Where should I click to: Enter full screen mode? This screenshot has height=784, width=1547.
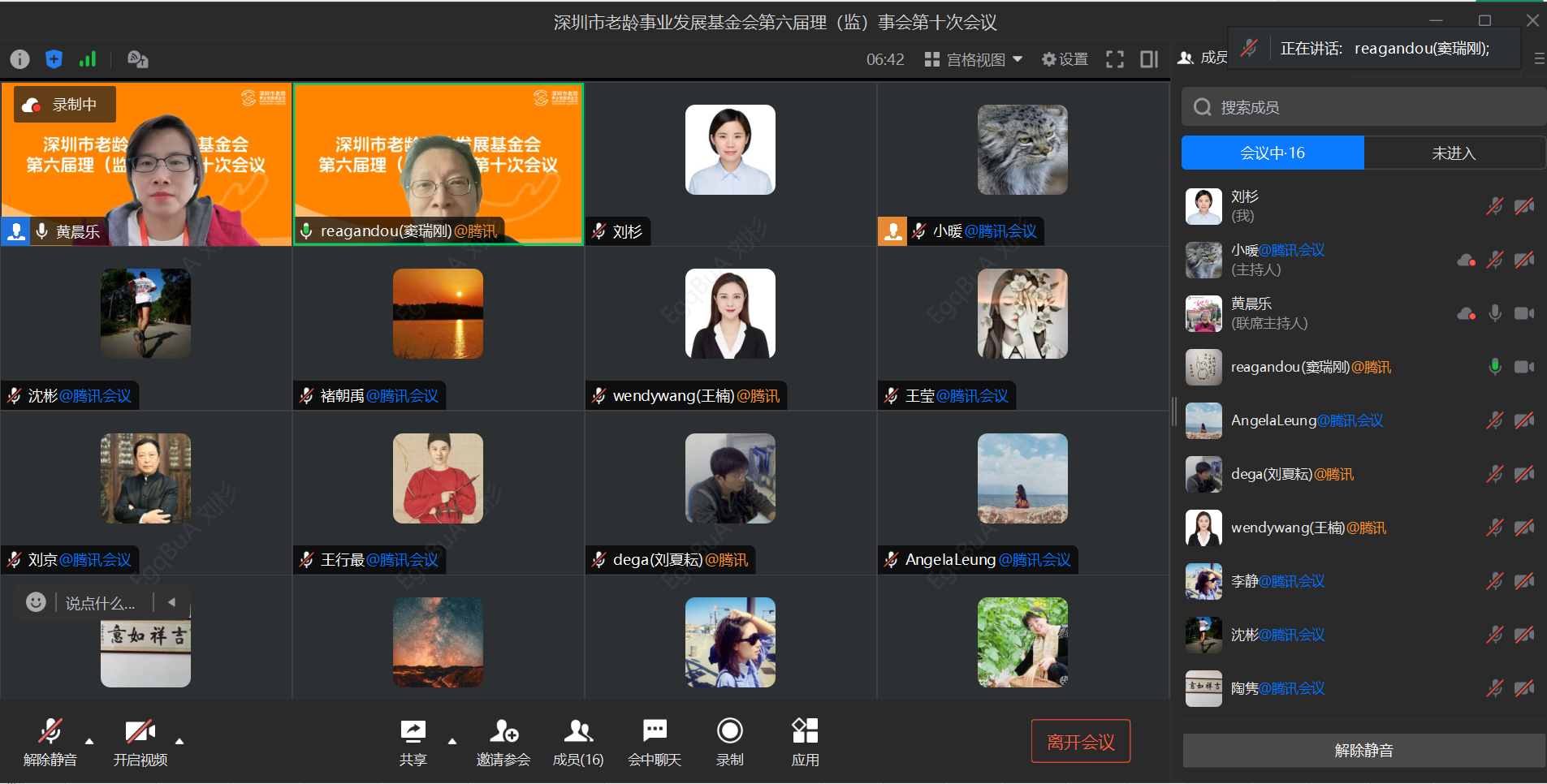click(1115, 59)
